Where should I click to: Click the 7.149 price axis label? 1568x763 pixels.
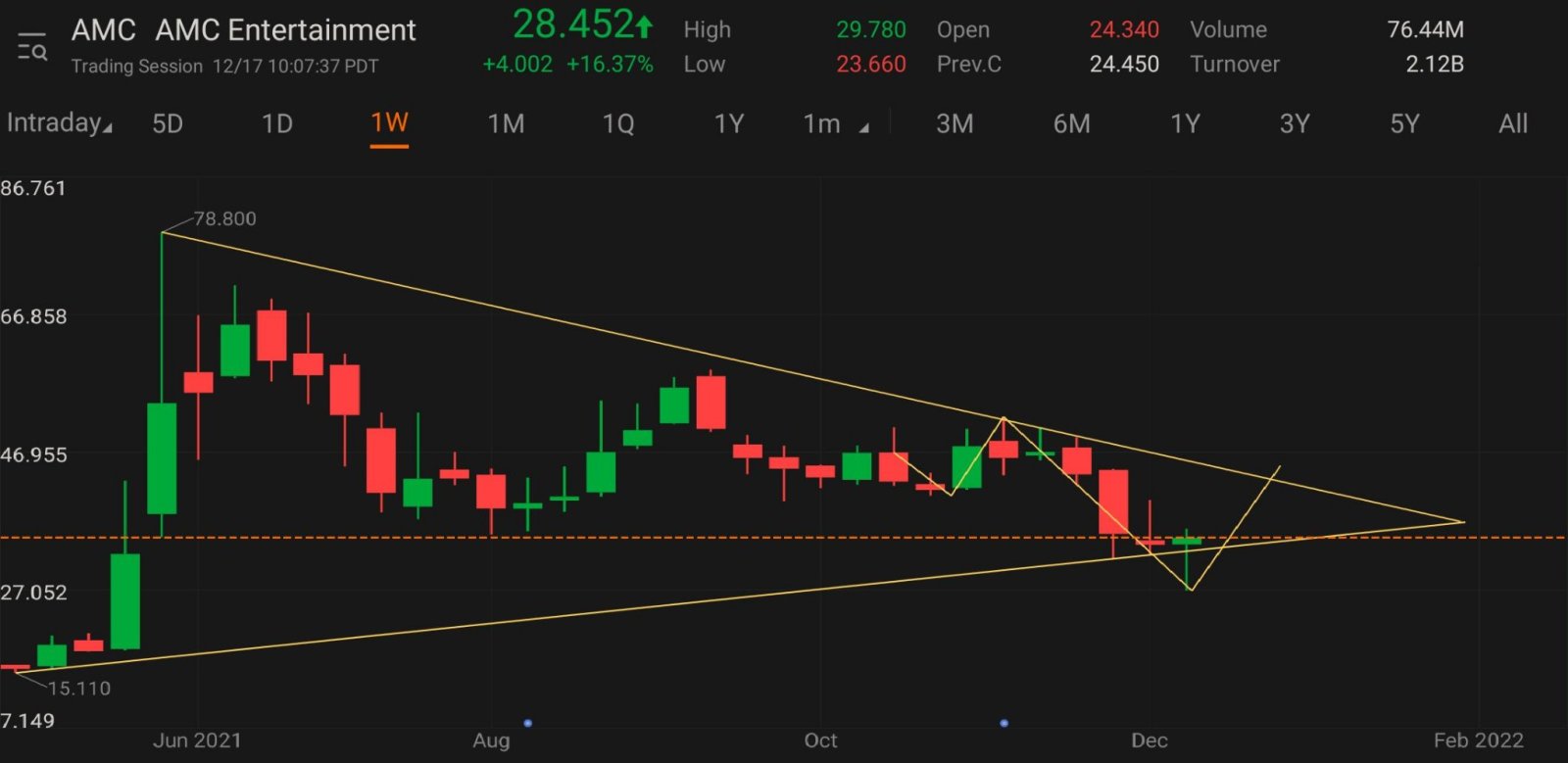[x=27, y=721]
